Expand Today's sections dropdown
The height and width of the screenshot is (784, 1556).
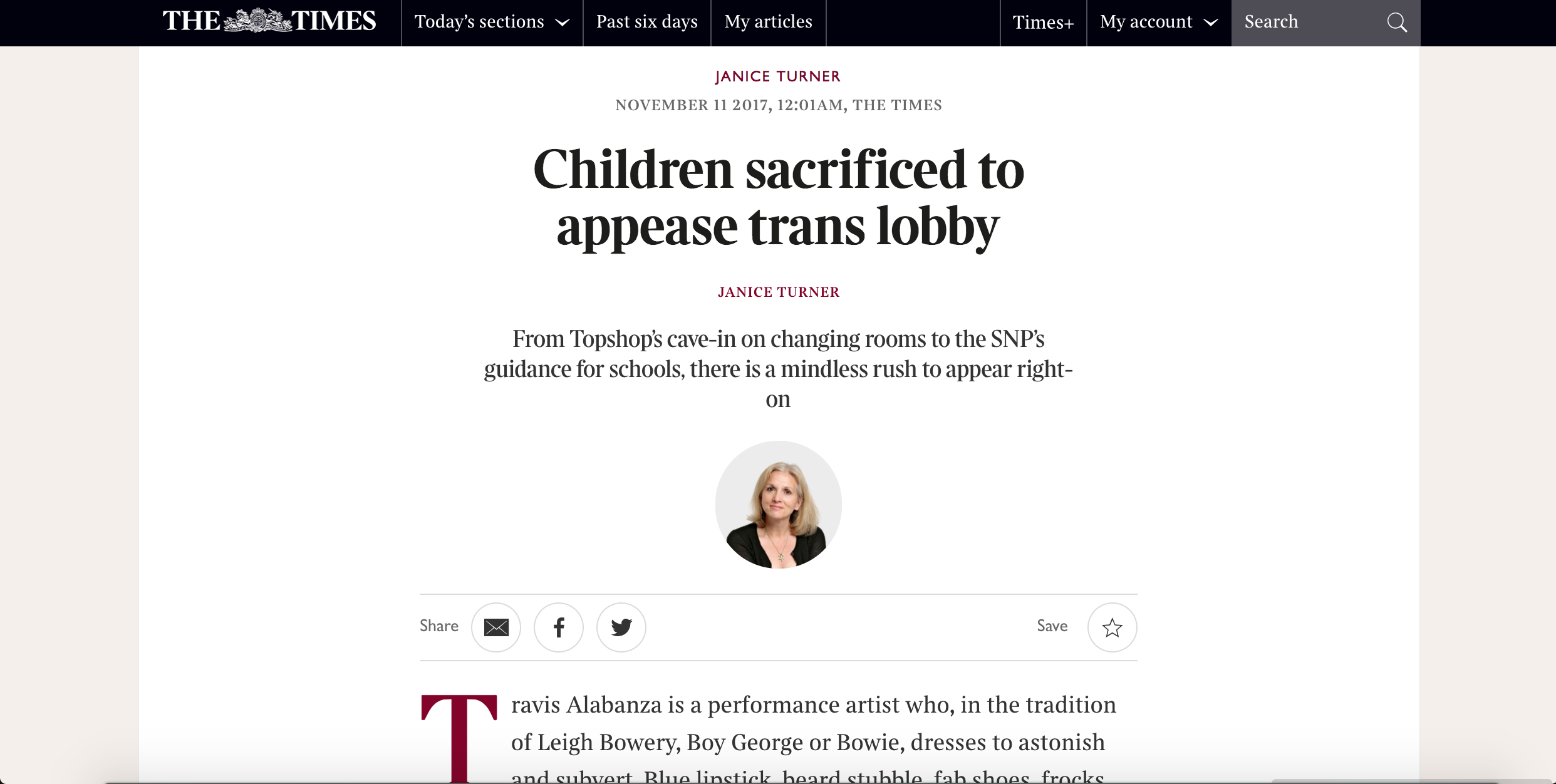click(x=492, y=22)
